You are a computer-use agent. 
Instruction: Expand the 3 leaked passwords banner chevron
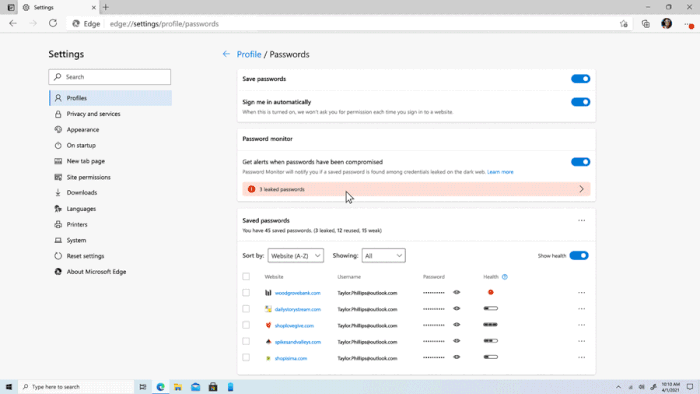tap(581, 189)
